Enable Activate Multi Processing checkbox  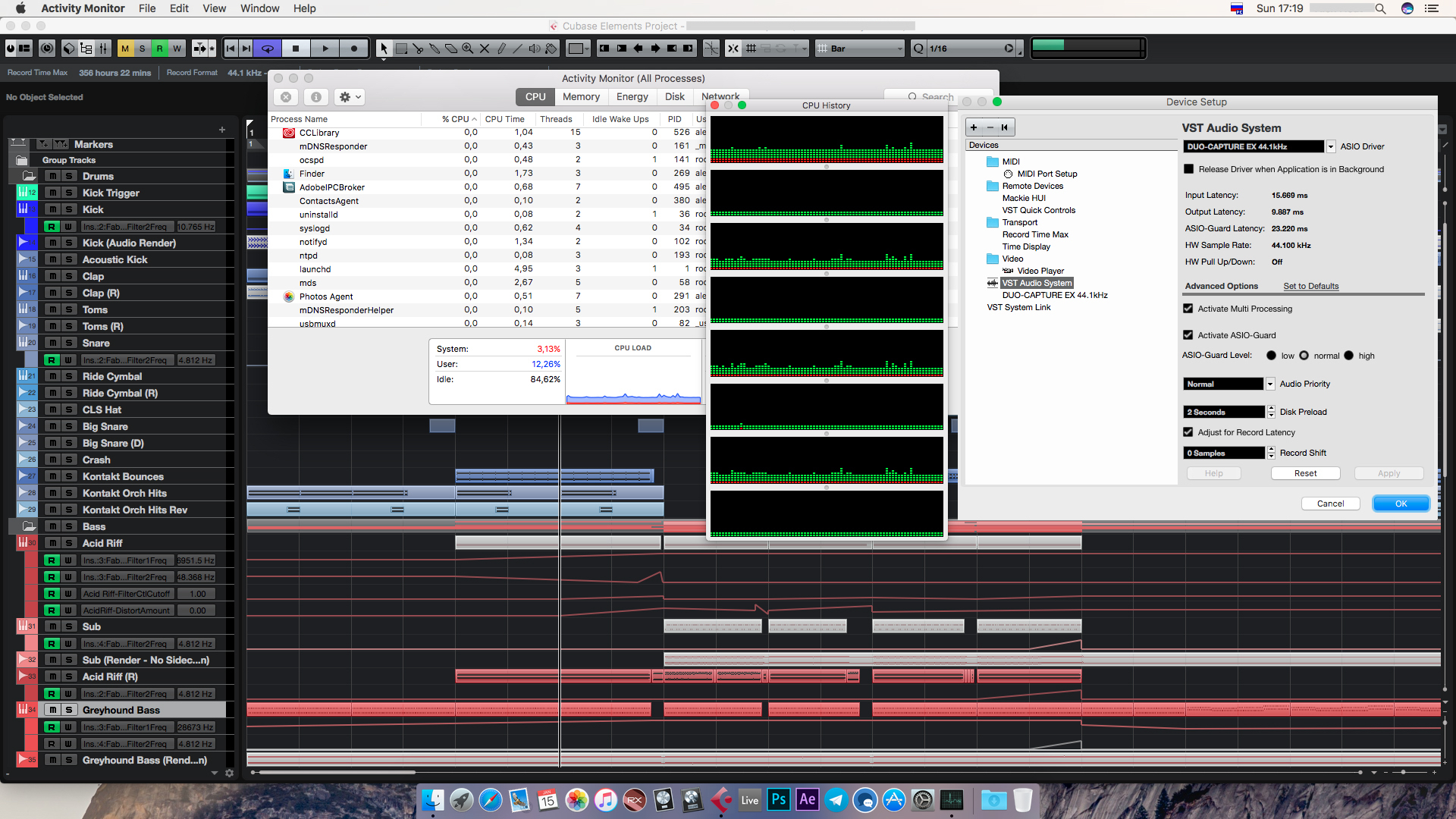[1188, 309]
